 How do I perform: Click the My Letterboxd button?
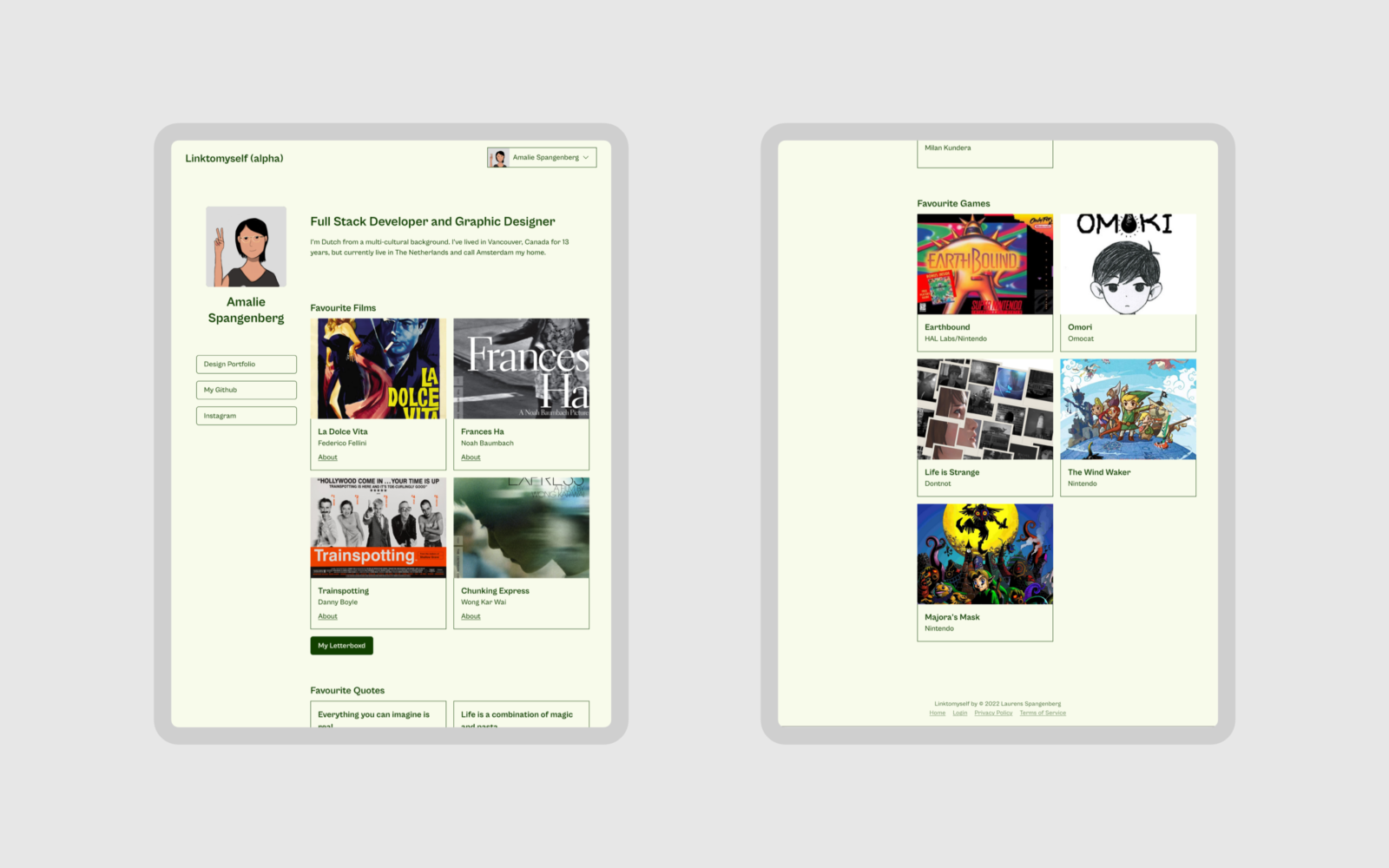341,646
